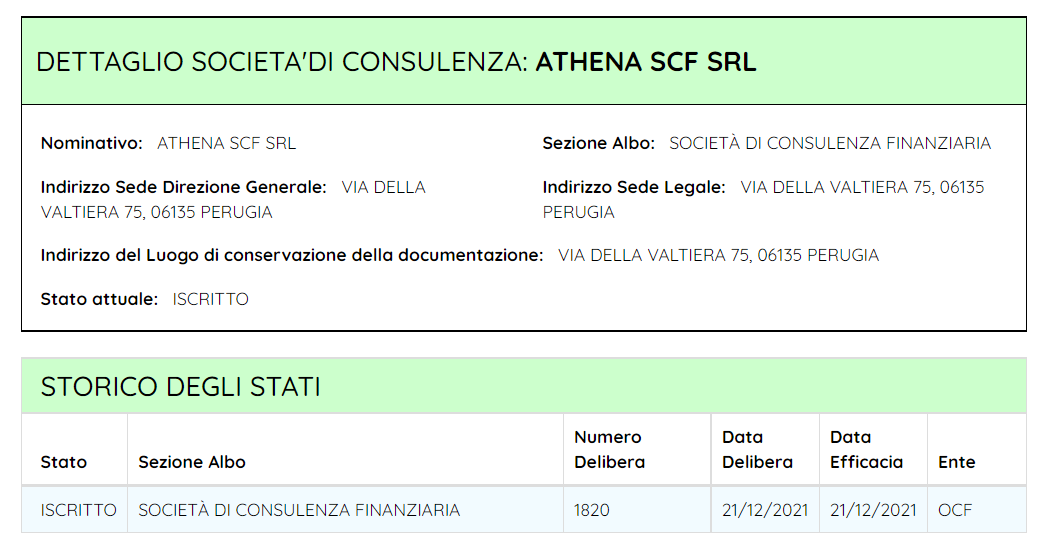Click the delibera number 1820 cell
Image resolution: width=1051 pixels, height=551 pixels.
[593, 510]
